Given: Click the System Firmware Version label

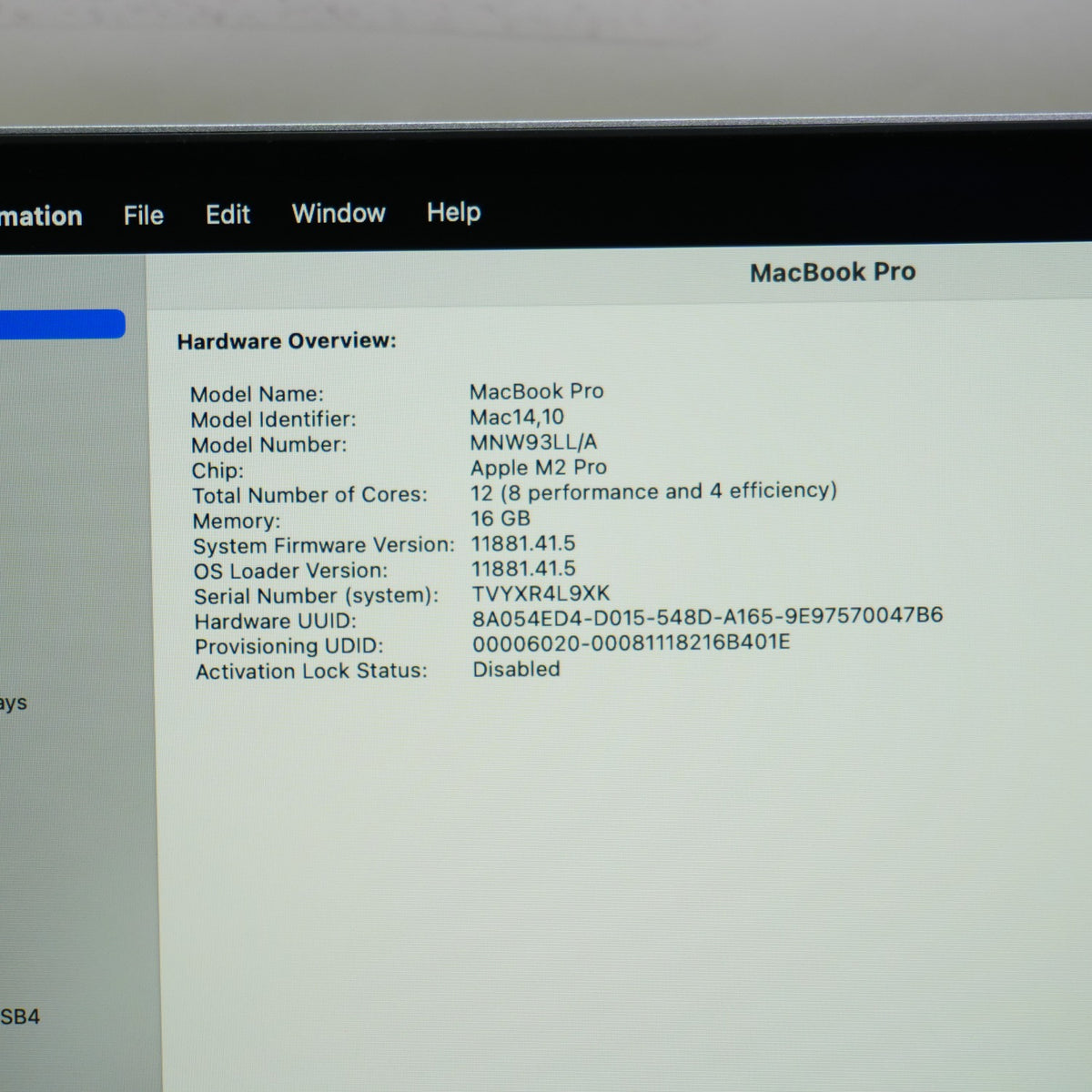Looking at the screenshot, I should pyautogui.click(x=324, y=546).
